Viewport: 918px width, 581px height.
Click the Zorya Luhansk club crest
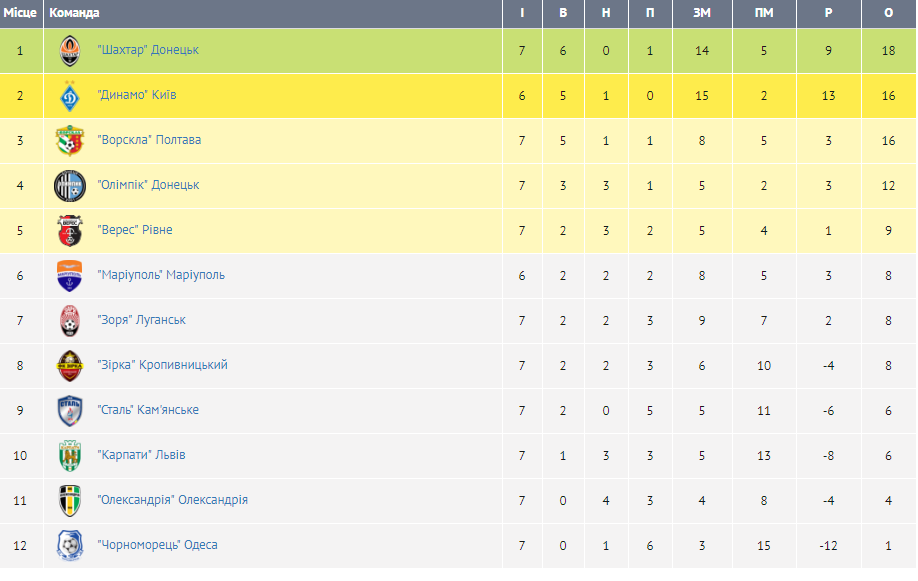[69, 320]
